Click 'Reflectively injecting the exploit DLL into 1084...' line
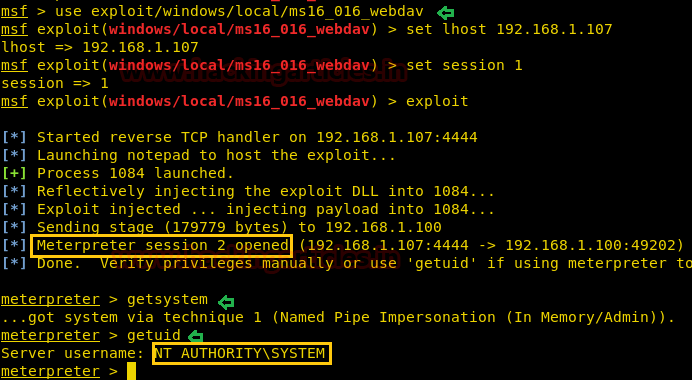The width and height of the screenshot is (692, 380). 266,192
